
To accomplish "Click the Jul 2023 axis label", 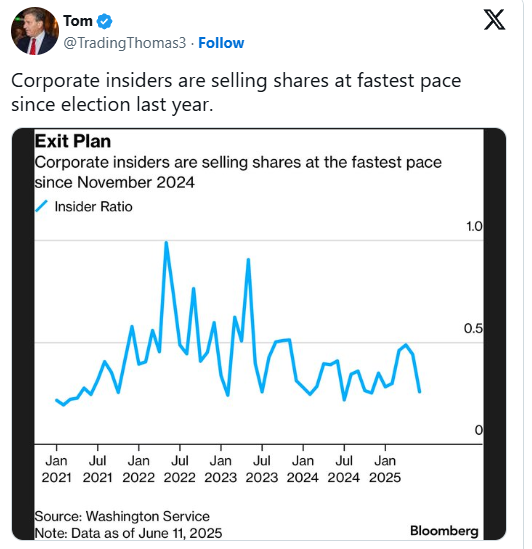I will 262,469.
